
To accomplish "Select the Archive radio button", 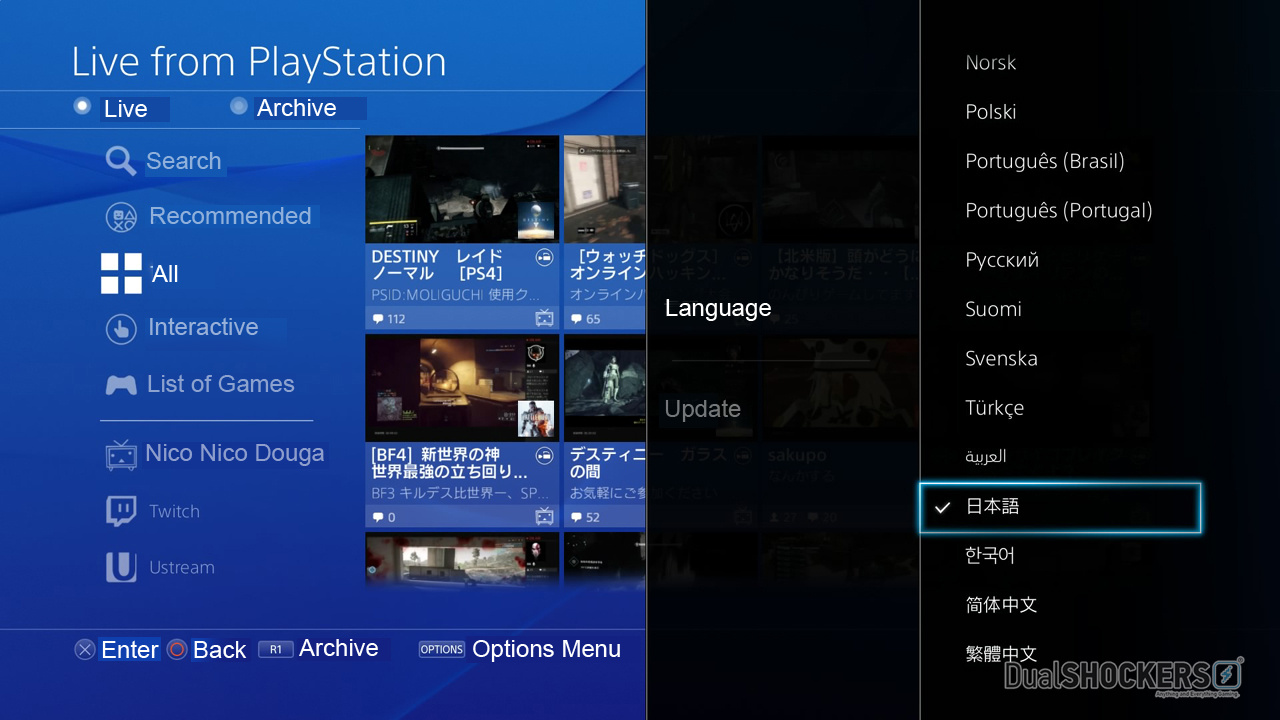I will [238, 106].
